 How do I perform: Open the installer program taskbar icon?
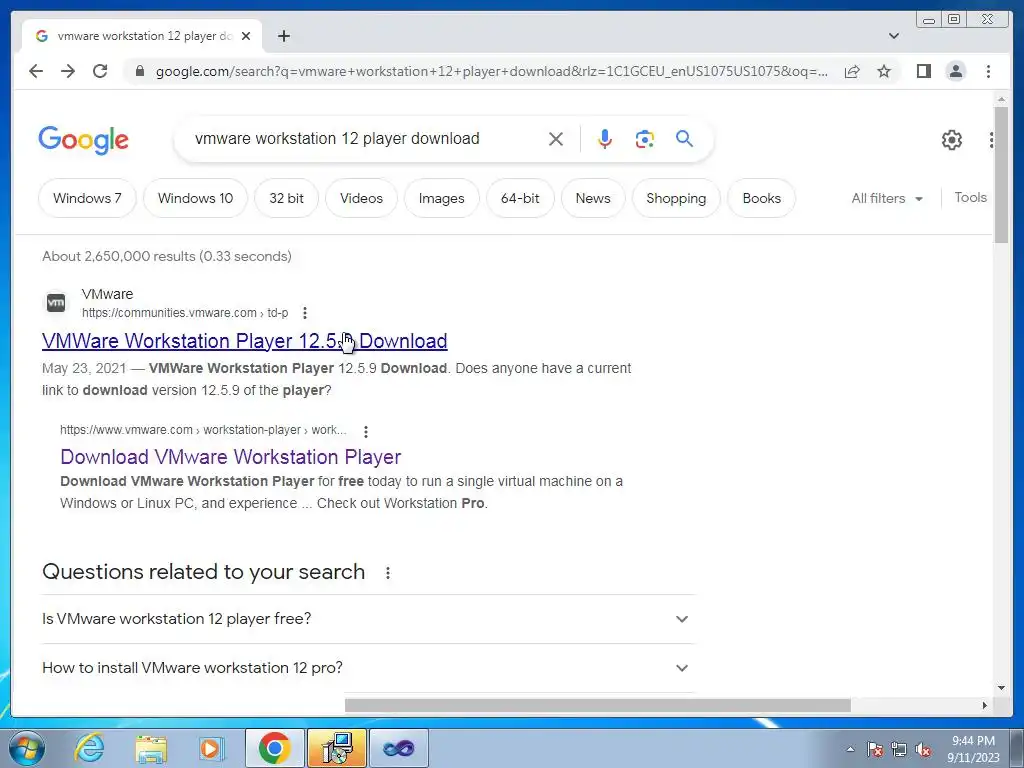pyautogui.click(x=337, y=748)
